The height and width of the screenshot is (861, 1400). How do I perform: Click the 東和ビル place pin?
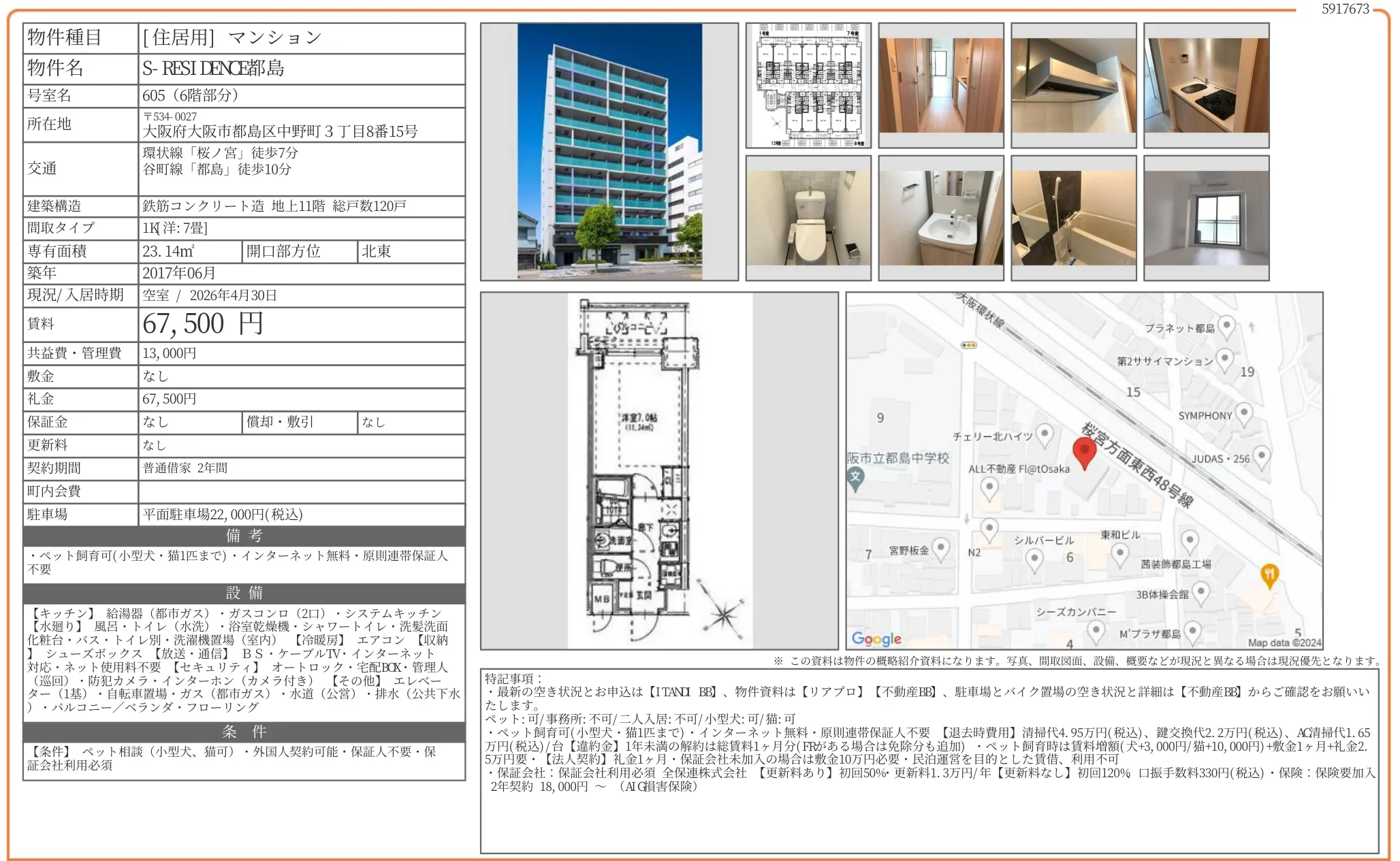coord(1119,552)
